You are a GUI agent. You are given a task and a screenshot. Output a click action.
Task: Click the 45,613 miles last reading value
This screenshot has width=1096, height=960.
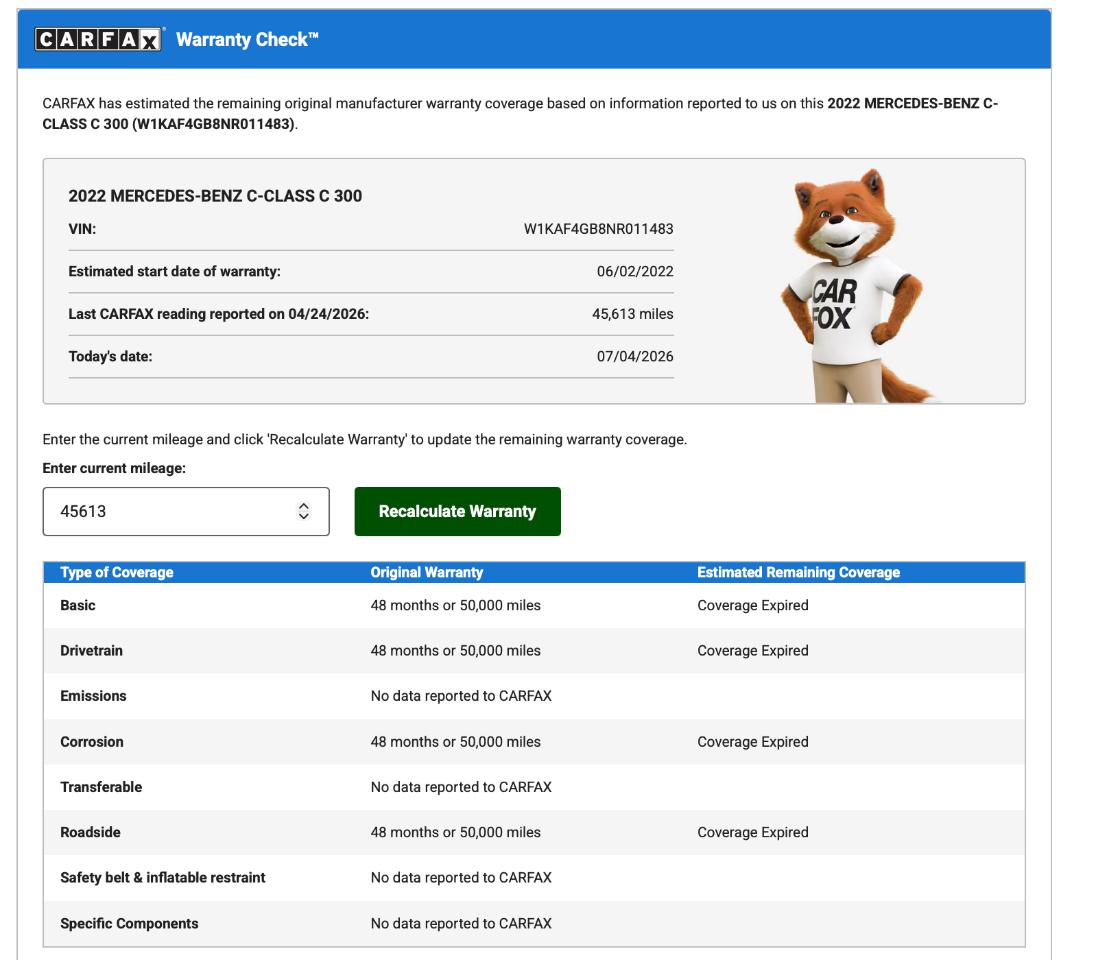(633, 314)
